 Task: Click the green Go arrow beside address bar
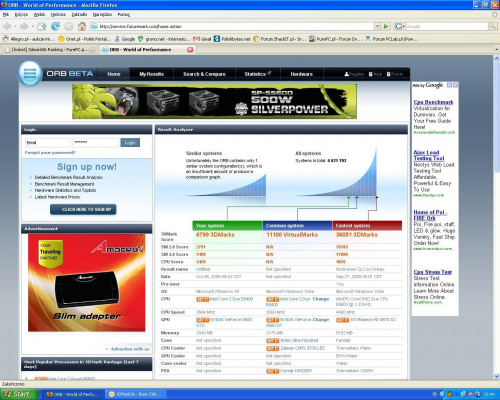tap(386, 26)
